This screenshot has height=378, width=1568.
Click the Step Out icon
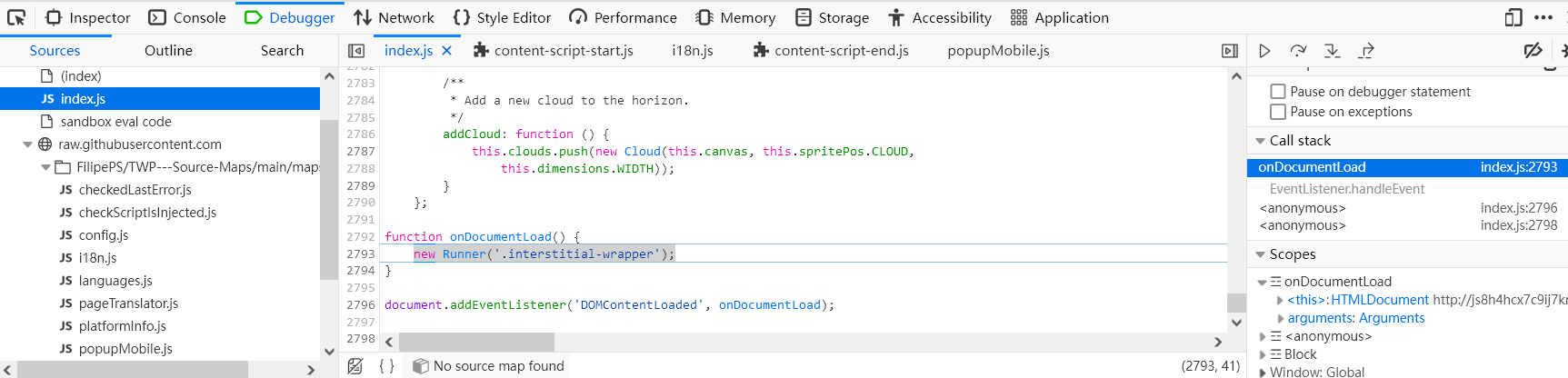point(1365,51)
